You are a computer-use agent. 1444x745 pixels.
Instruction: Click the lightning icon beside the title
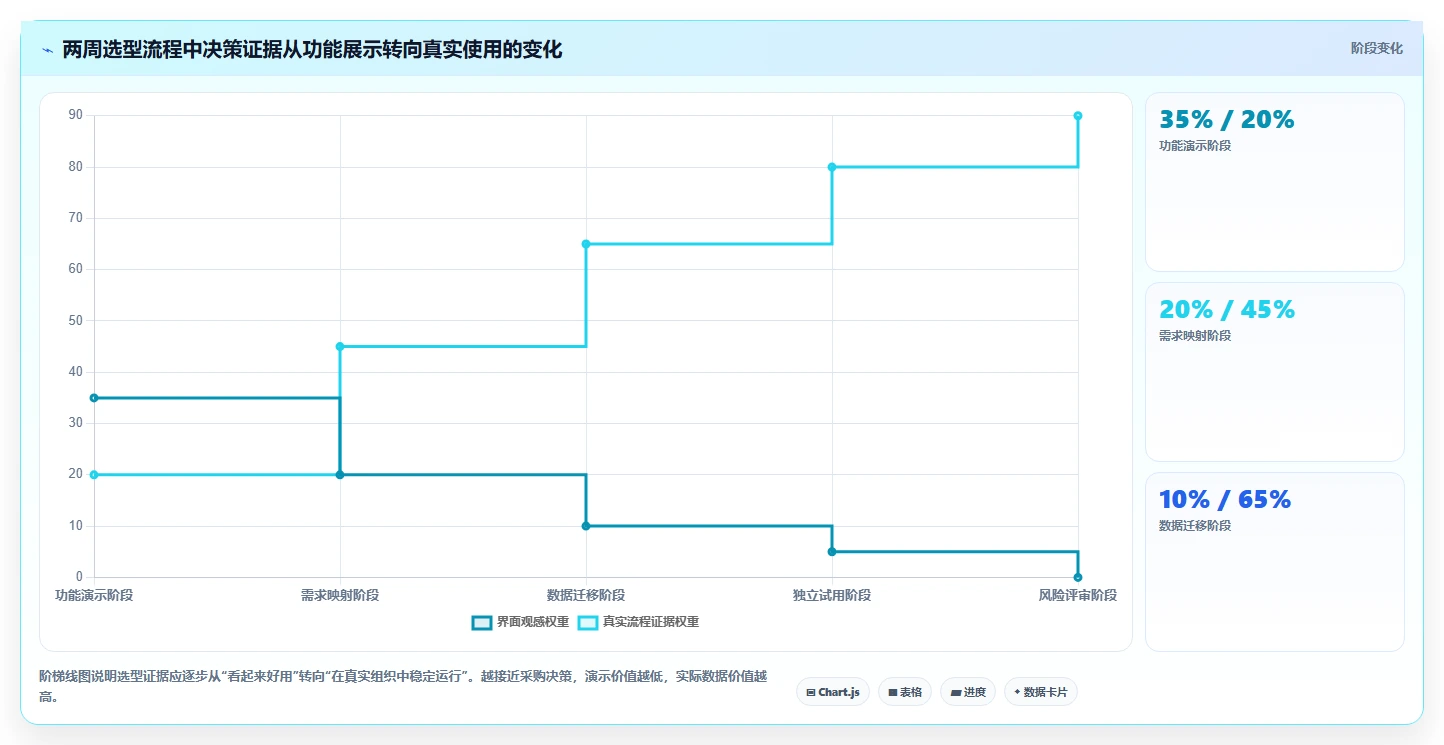point(48,50)
